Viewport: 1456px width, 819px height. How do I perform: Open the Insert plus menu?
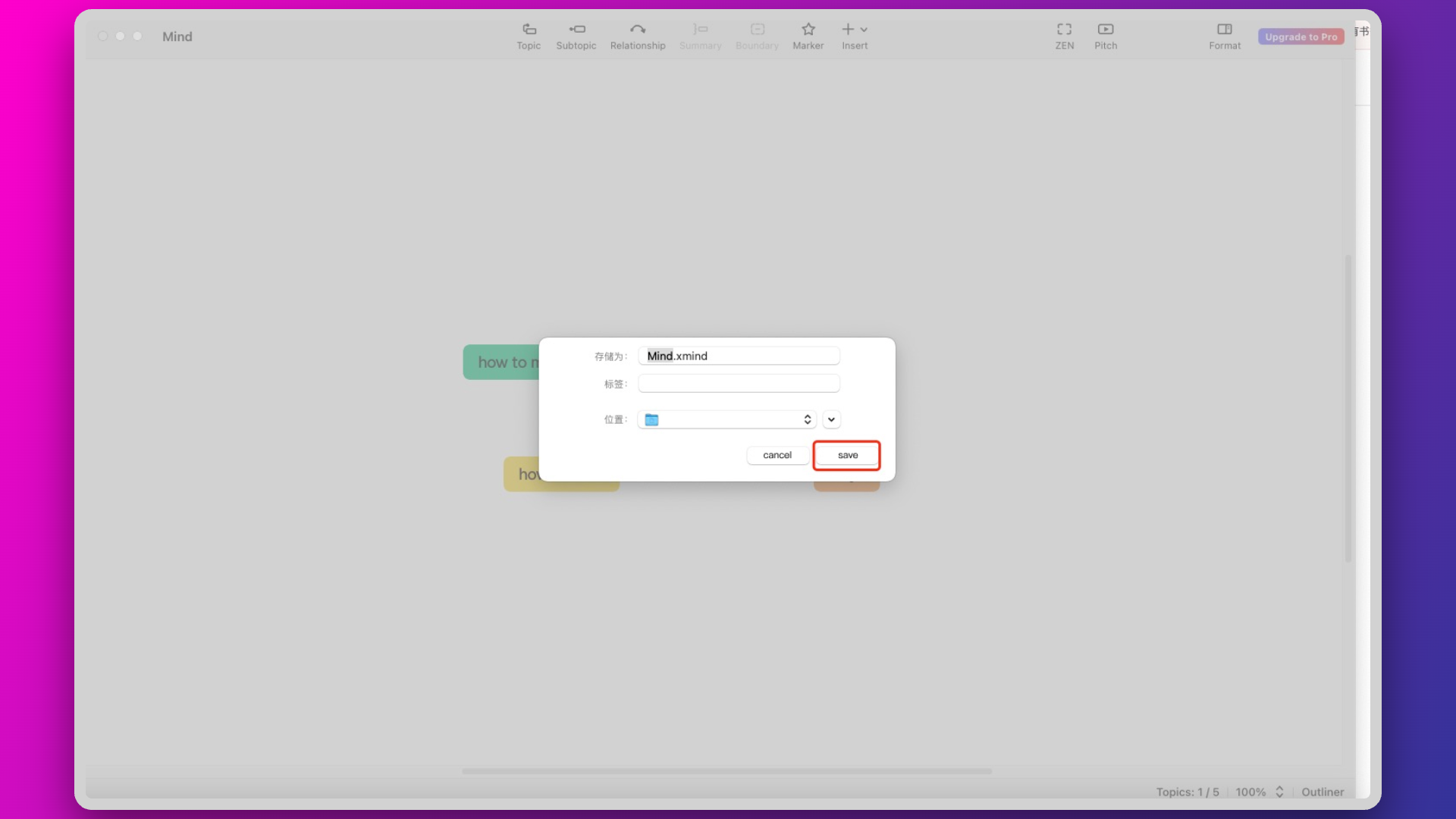(855, 36)
